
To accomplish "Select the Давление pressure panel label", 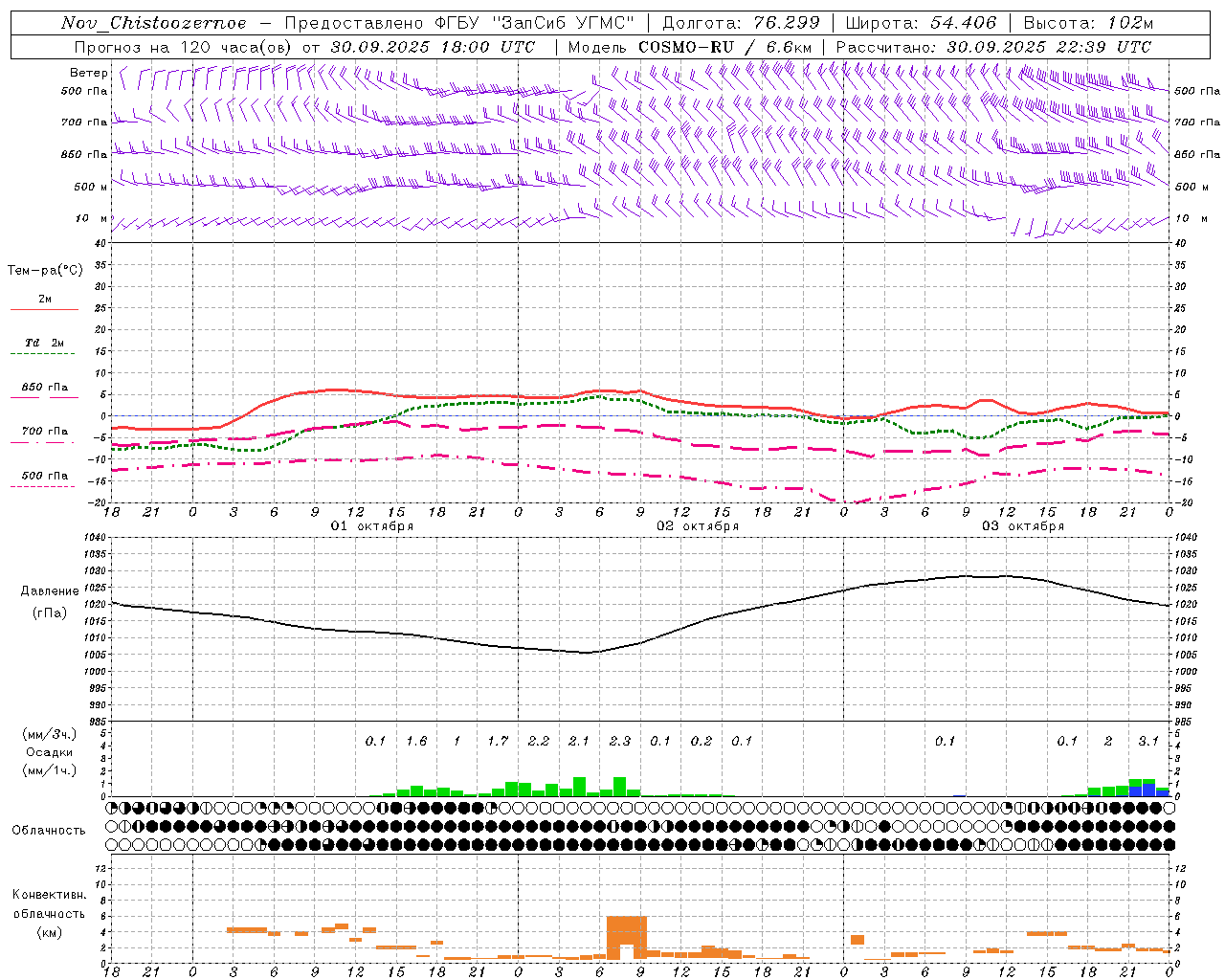I will [50, 591].
